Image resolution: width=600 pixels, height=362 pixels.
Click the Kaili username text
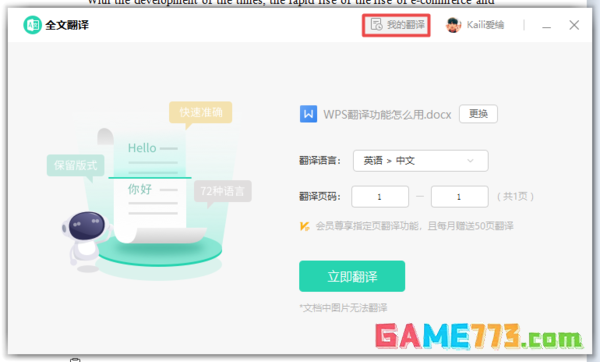[x=485, y=25]
